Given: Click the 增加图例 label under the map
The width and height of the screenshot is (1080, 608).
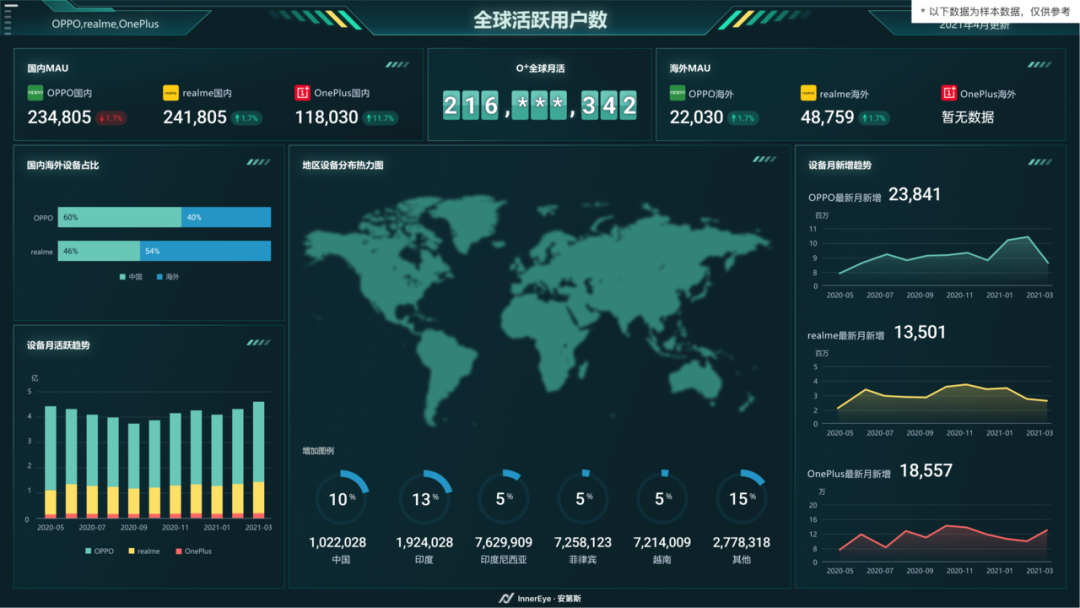Looking at the screenshot, I should (318, 451).
